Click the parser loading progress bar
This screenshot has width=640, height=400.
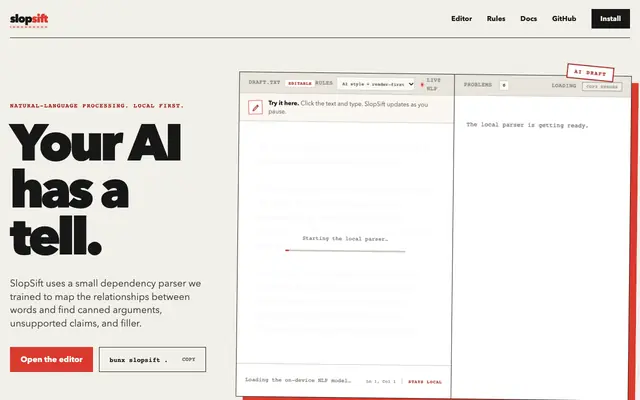coord(345,251)
